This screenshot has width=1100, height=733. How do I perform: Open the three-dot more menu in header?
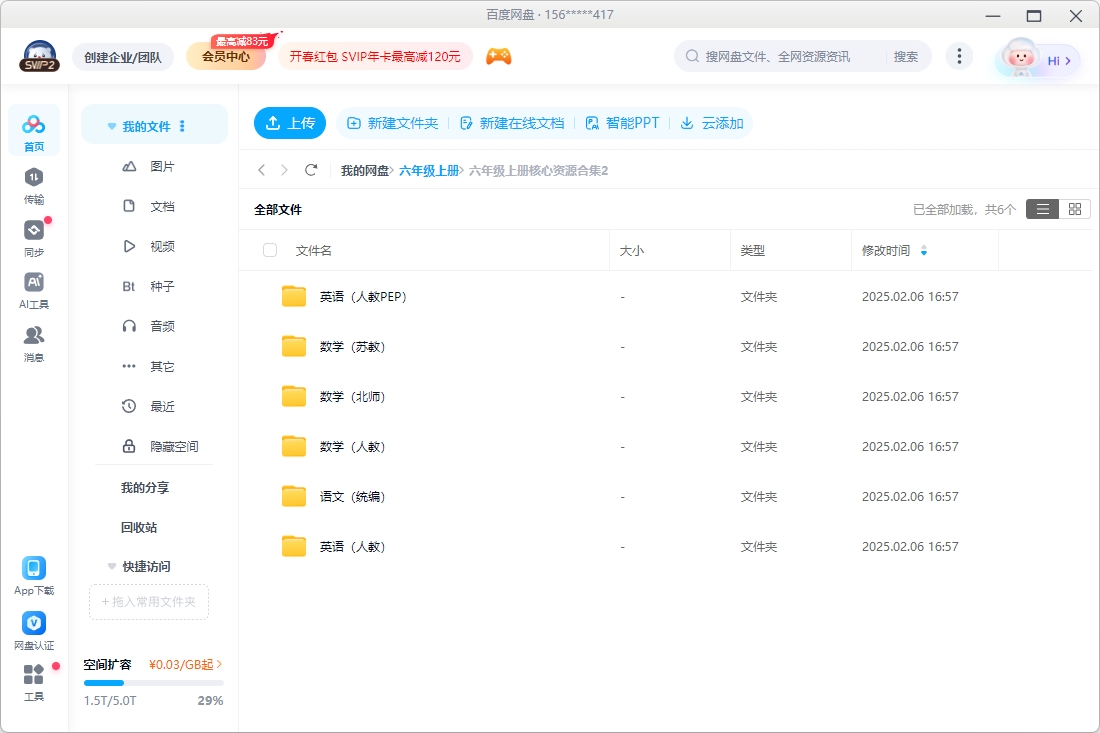(959, 56)
